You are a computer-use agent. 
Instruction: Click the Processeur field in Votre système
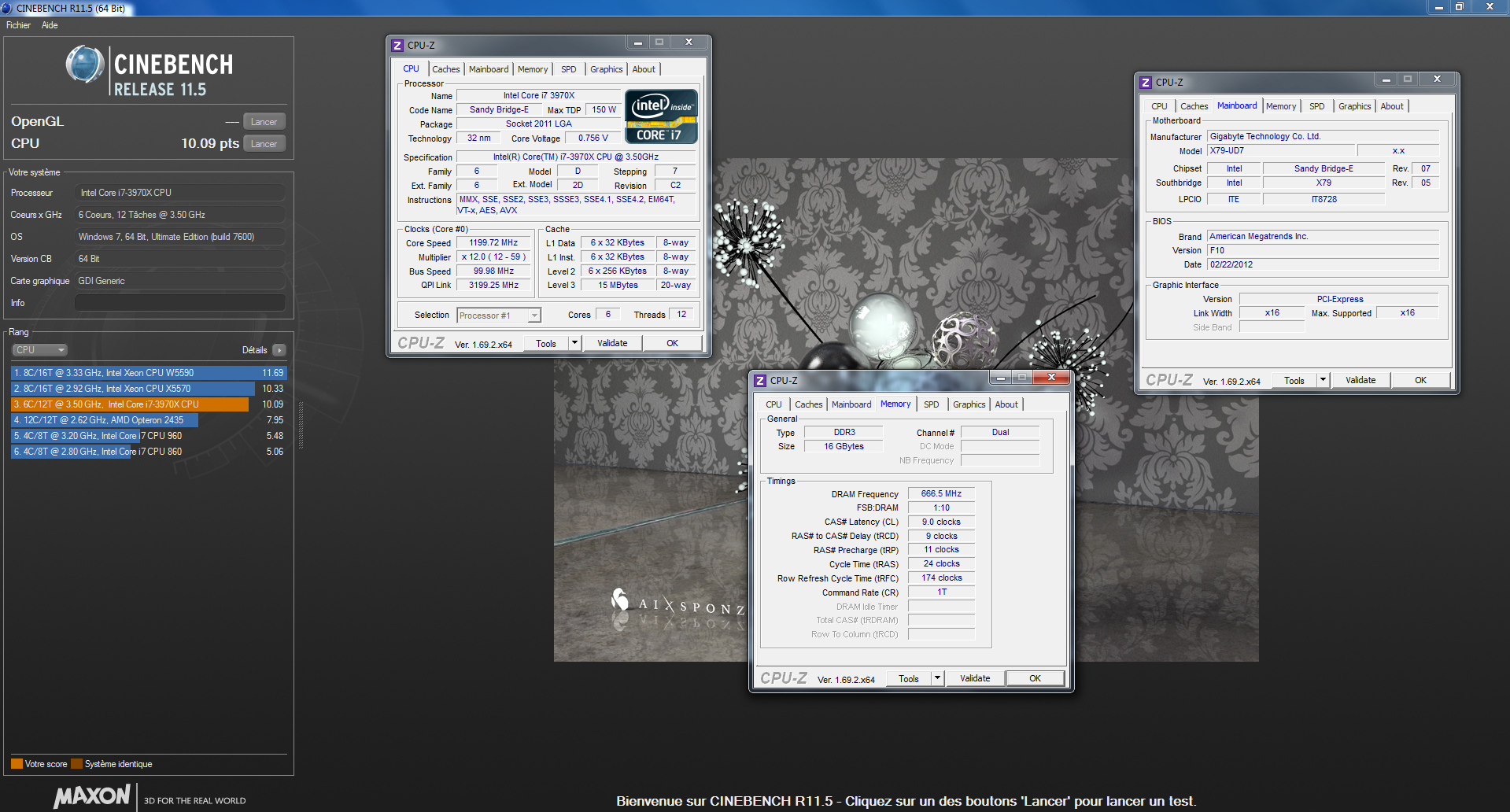[x=180, y=193]
